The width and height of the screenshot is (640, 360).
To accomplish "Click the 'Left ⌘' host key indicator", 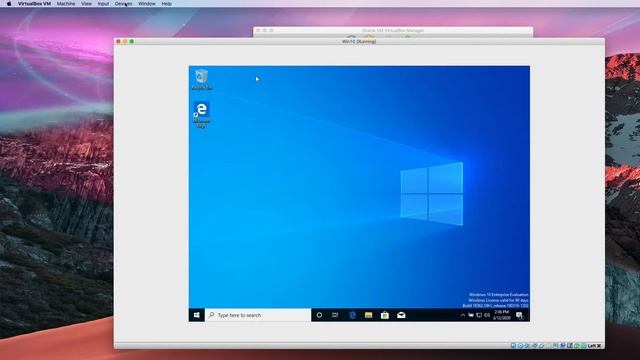I will click(x=594, y=346).
